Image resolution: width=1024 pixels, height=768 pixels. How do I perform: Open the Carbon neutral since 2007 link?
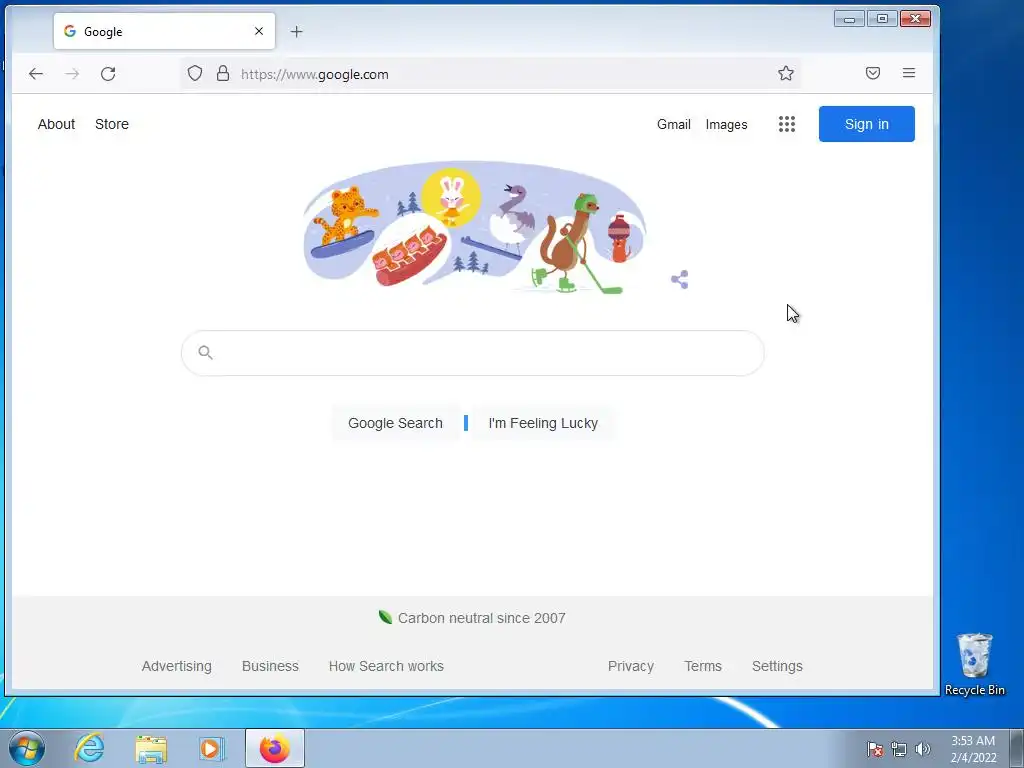pyautogui.click(x=472, y=618)
